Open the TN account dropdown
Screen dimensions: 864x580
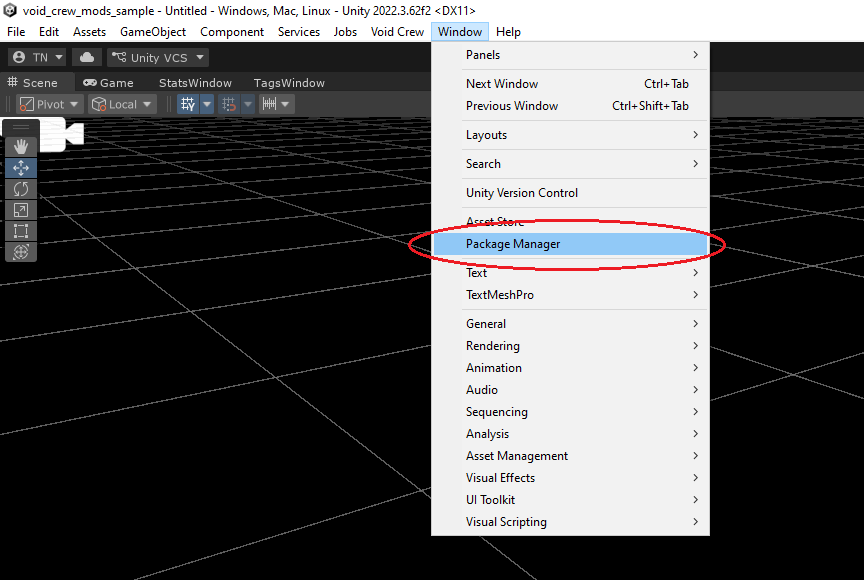click(x=38, y=58)
